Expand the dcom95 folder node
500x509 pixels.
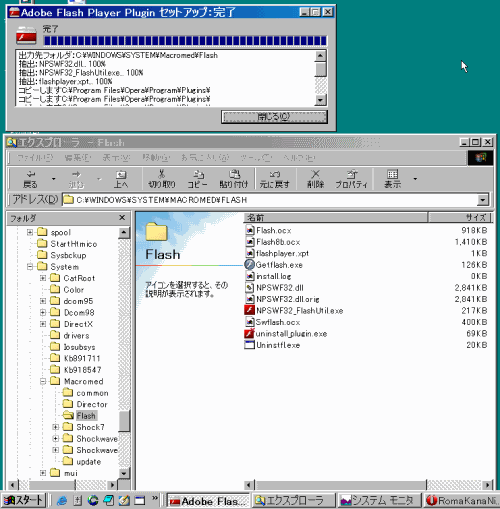(43, 301)
